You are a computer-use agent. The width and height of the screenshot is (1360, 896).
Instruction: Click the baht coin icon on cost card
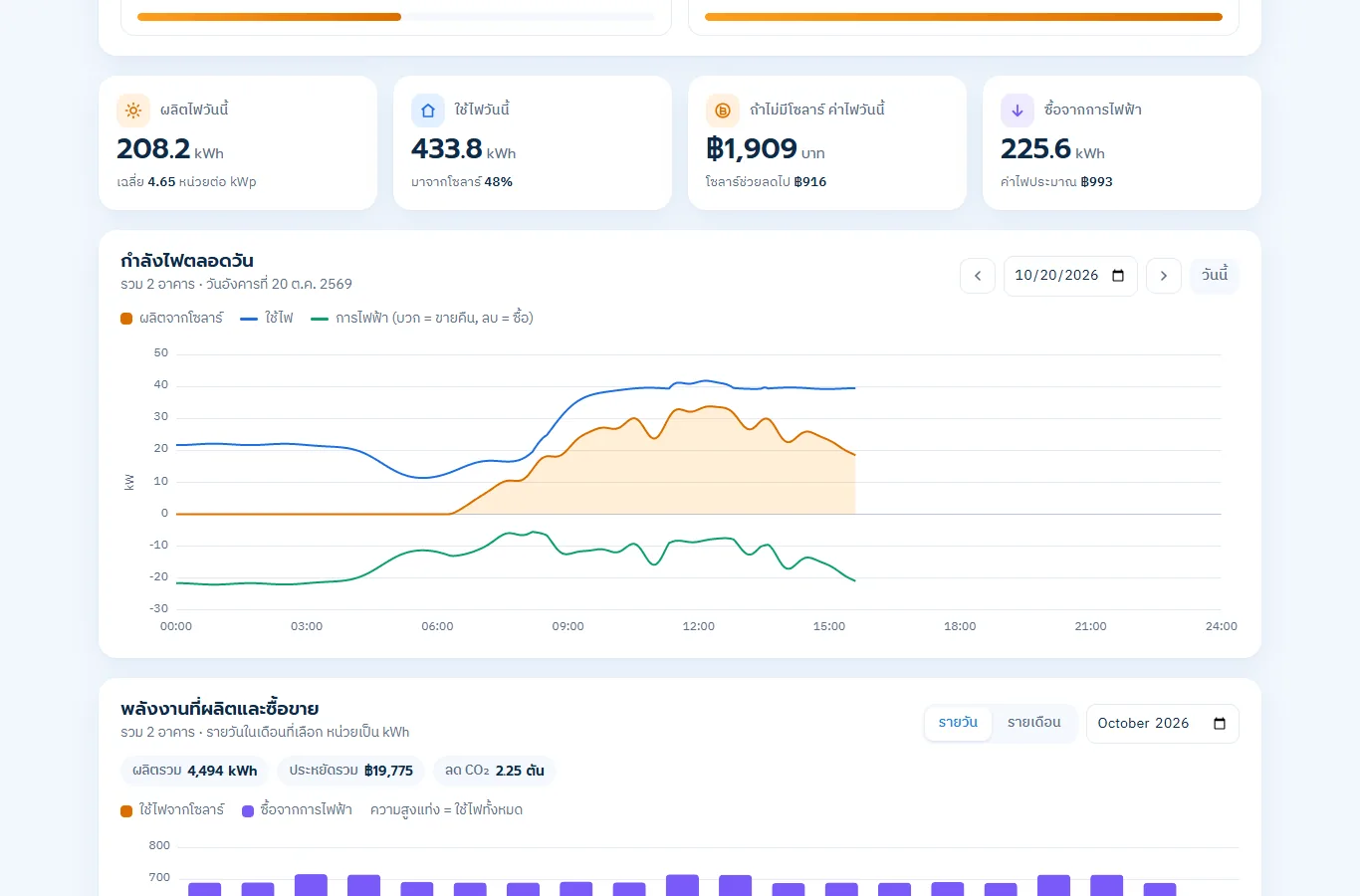[723, 111]
